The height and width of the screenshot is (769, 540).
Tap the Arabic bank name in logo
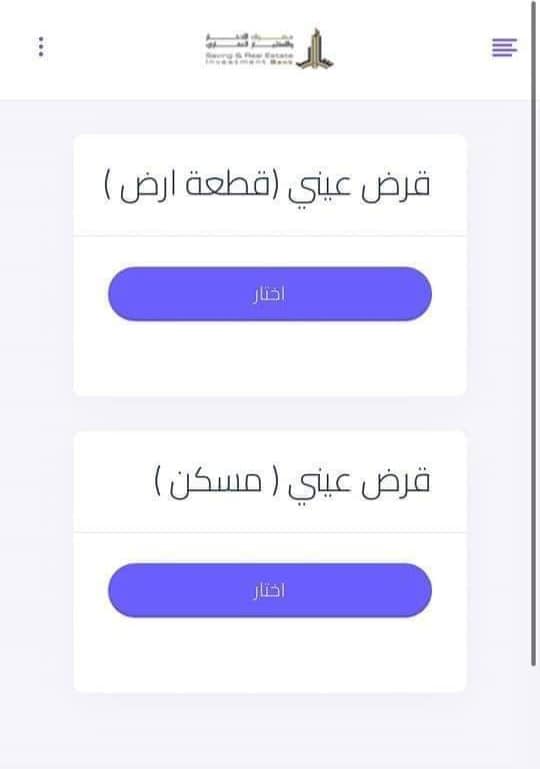tap(250, 42)
